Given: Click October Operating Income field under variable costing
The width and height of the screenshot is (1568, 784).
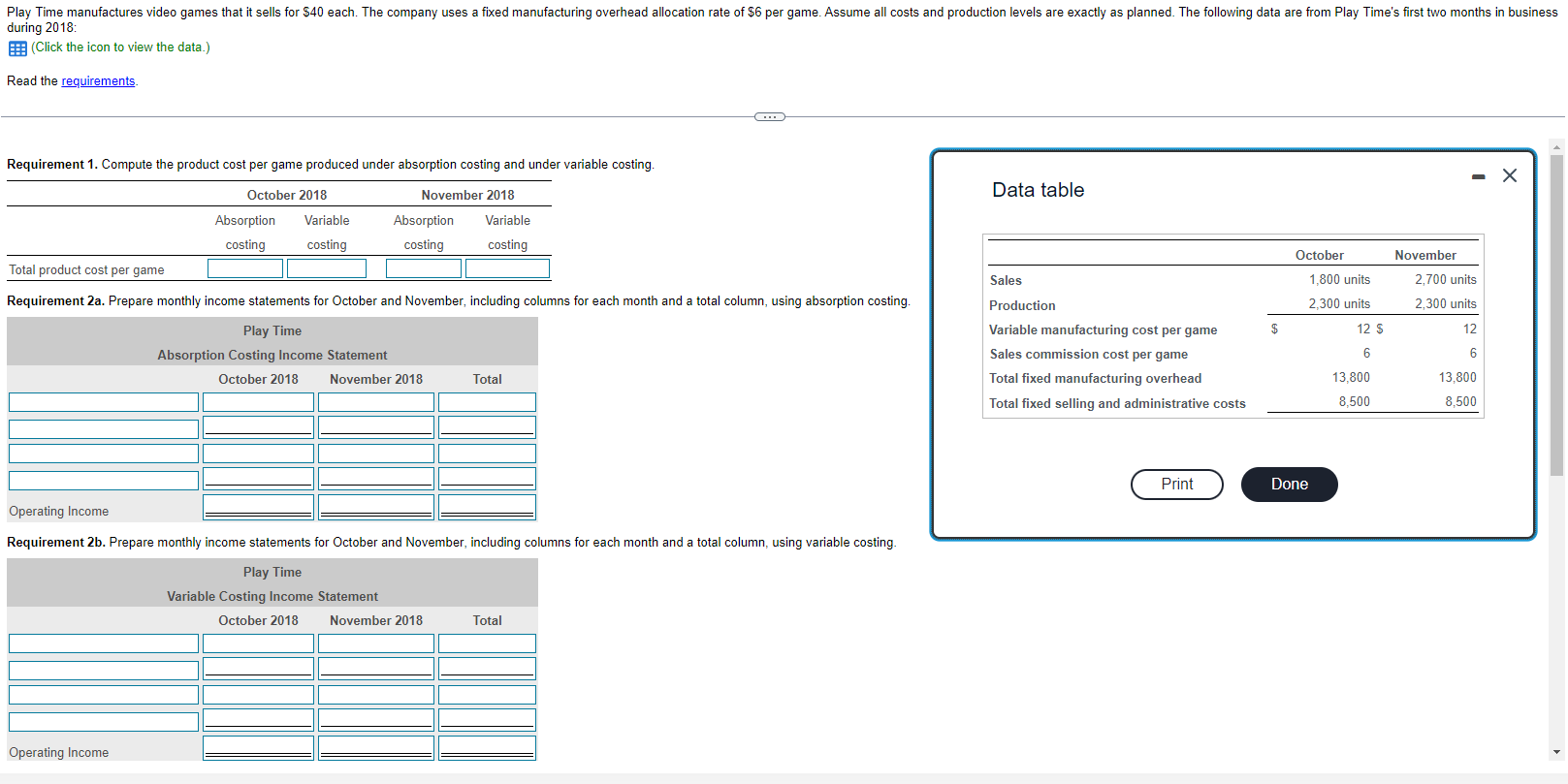Looking at the screenshot, I should pos(258,748).
